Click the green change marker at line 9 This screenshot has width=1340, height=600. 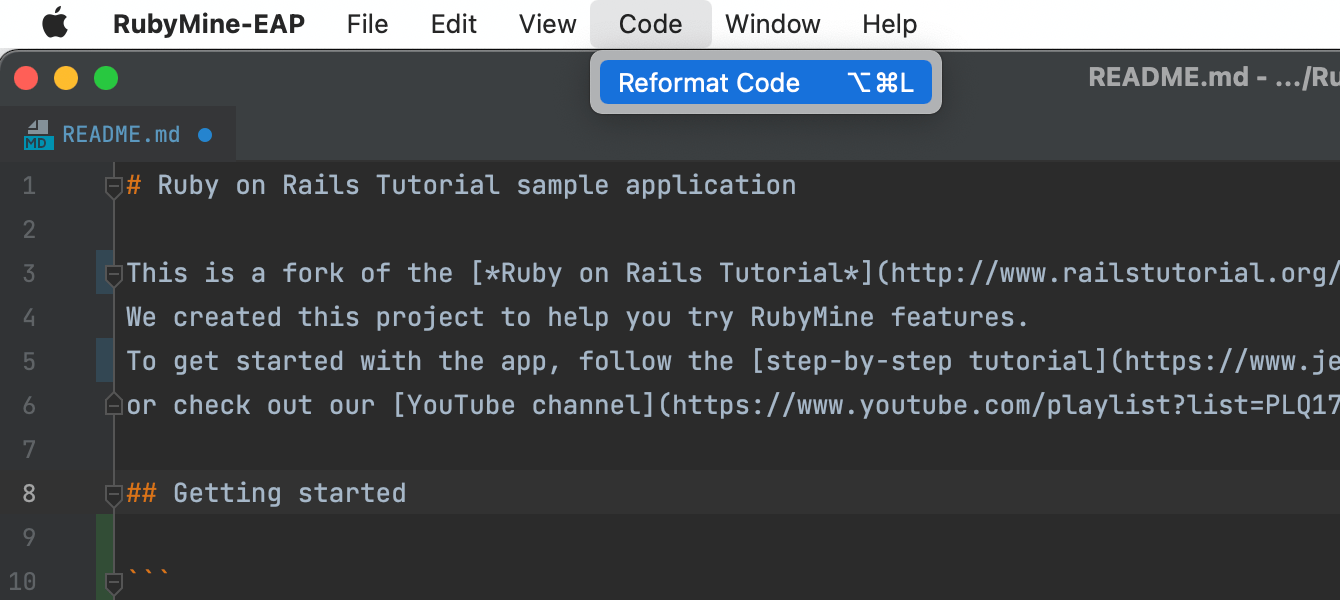tap(104, 537)
